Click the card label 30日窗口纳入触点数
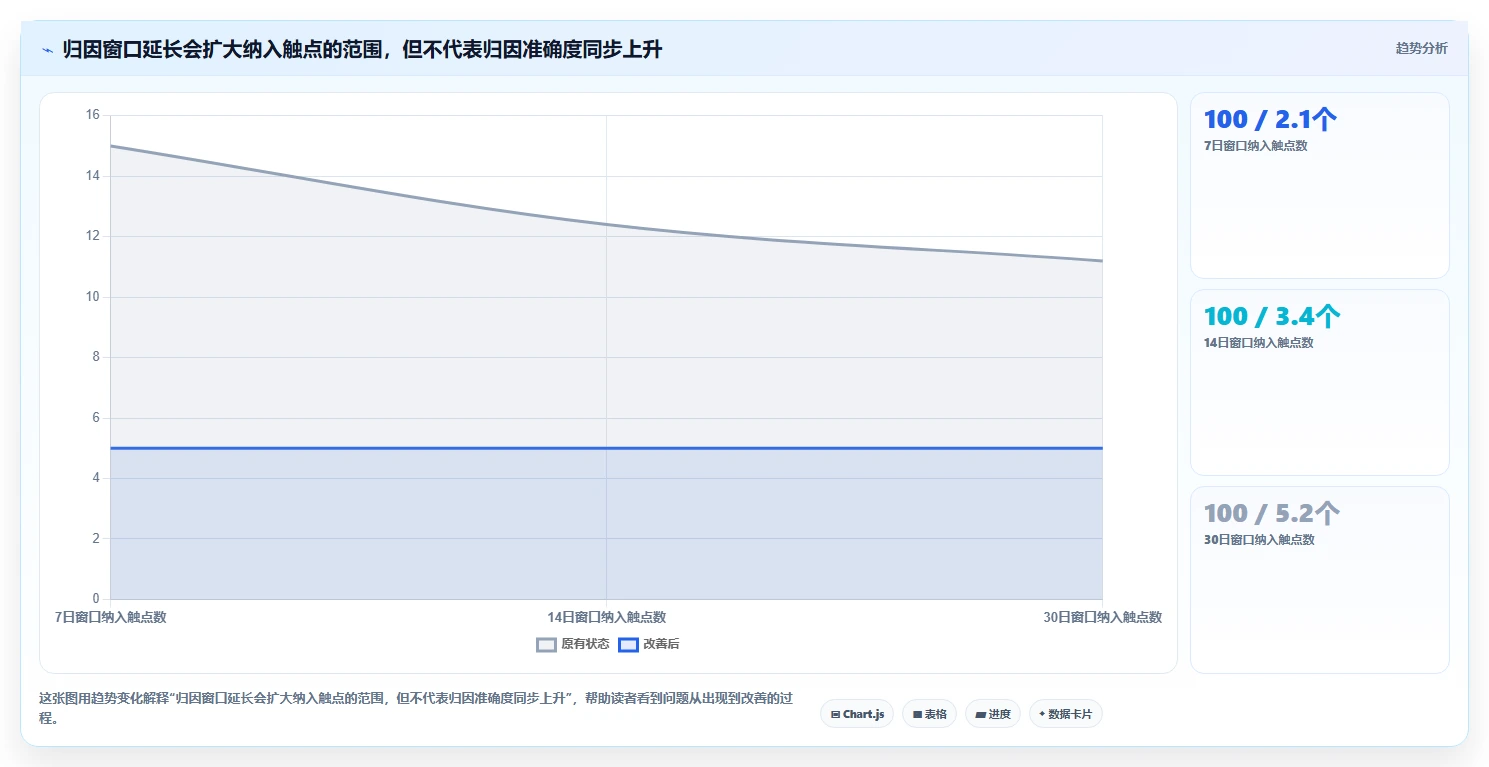The image size is (1489, 767). pos(1259,540)
